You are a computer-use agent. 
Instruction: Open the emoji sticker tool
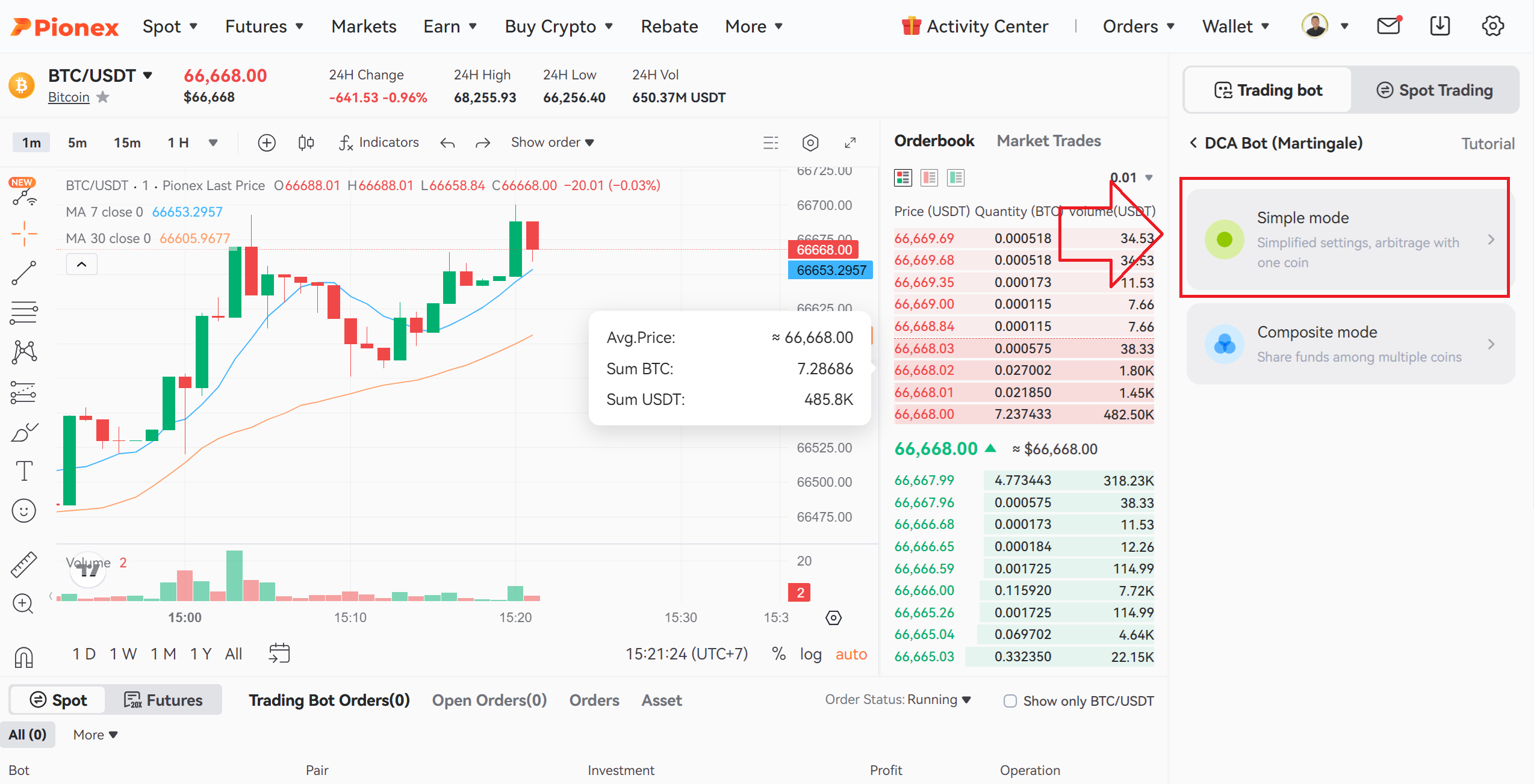click(24, 511)
